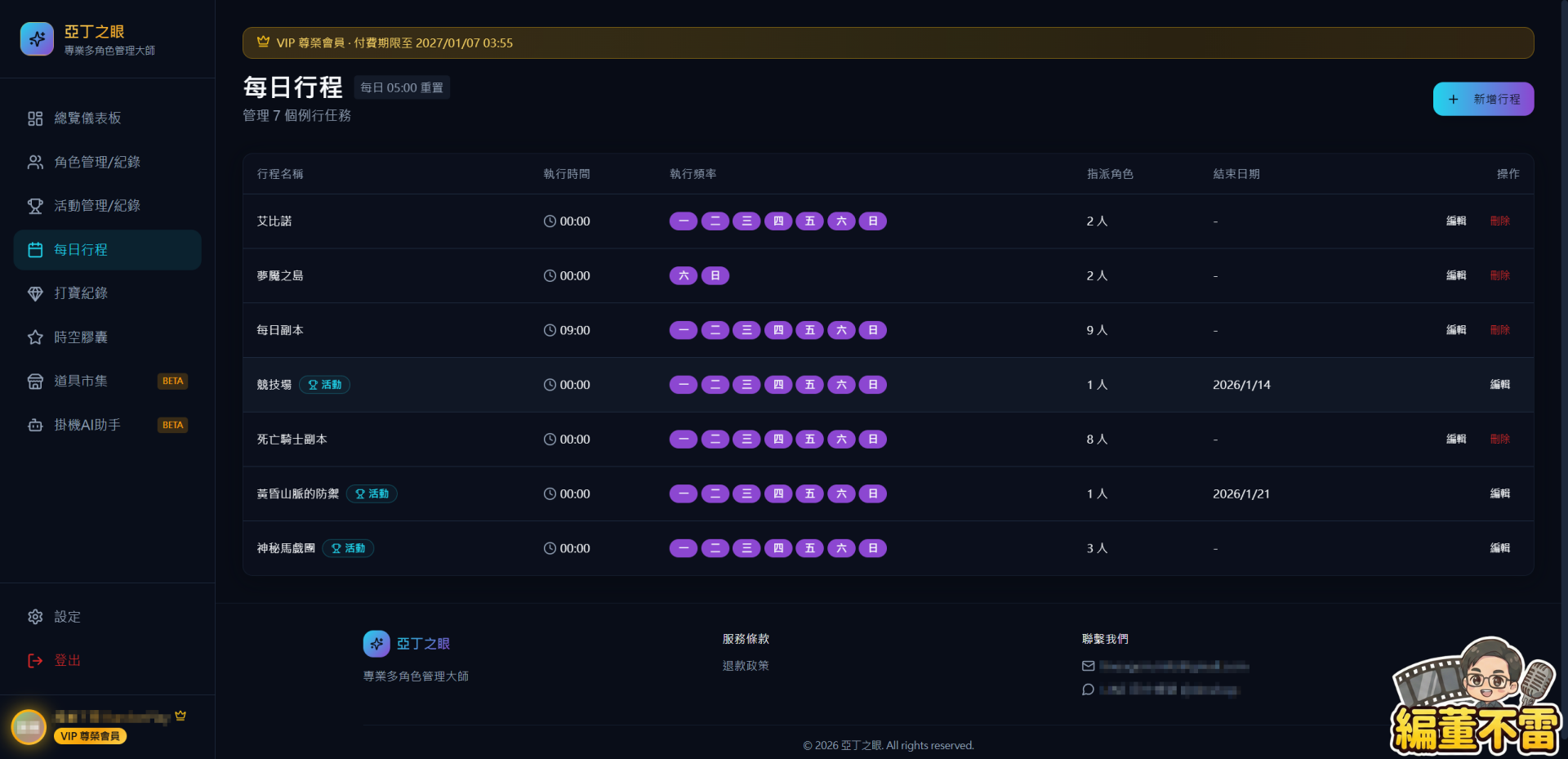
Task: Open 角色管理/紀錄 from the sidebar
Action: [x=96, y=162]
